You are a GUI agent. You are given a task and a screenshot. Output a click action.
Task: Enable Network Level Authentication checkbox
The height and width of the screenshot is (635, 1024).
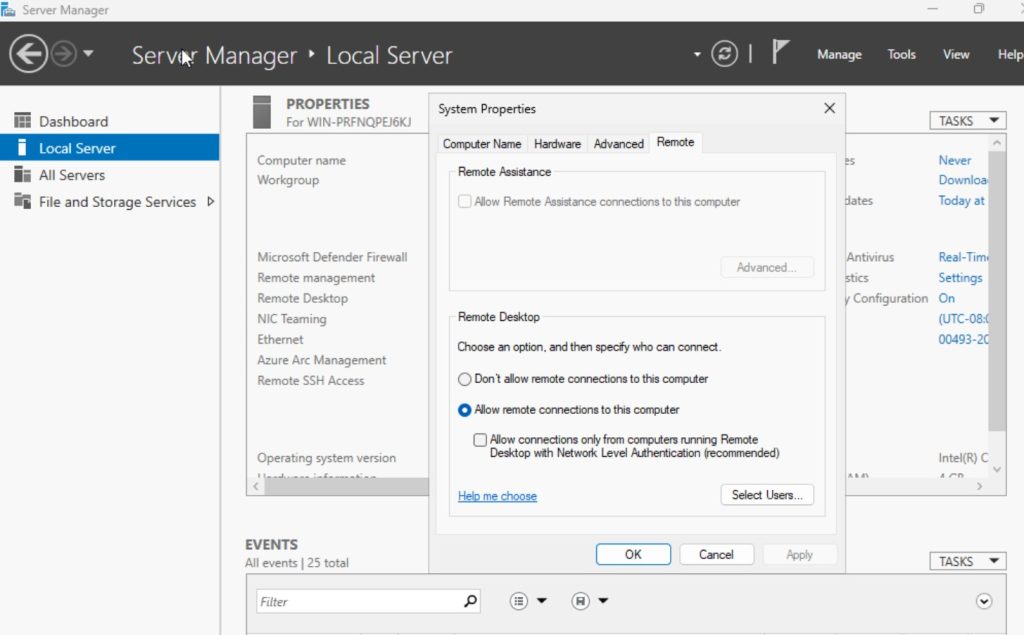480,440
